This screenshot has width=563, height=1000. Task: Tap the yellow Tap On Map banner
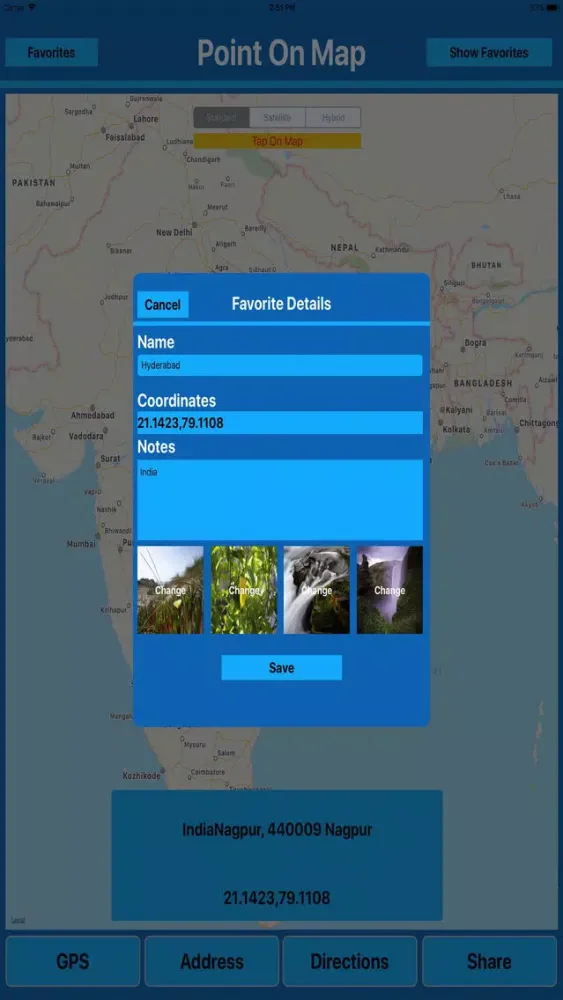pyautogui.click(x=277, y=141)
